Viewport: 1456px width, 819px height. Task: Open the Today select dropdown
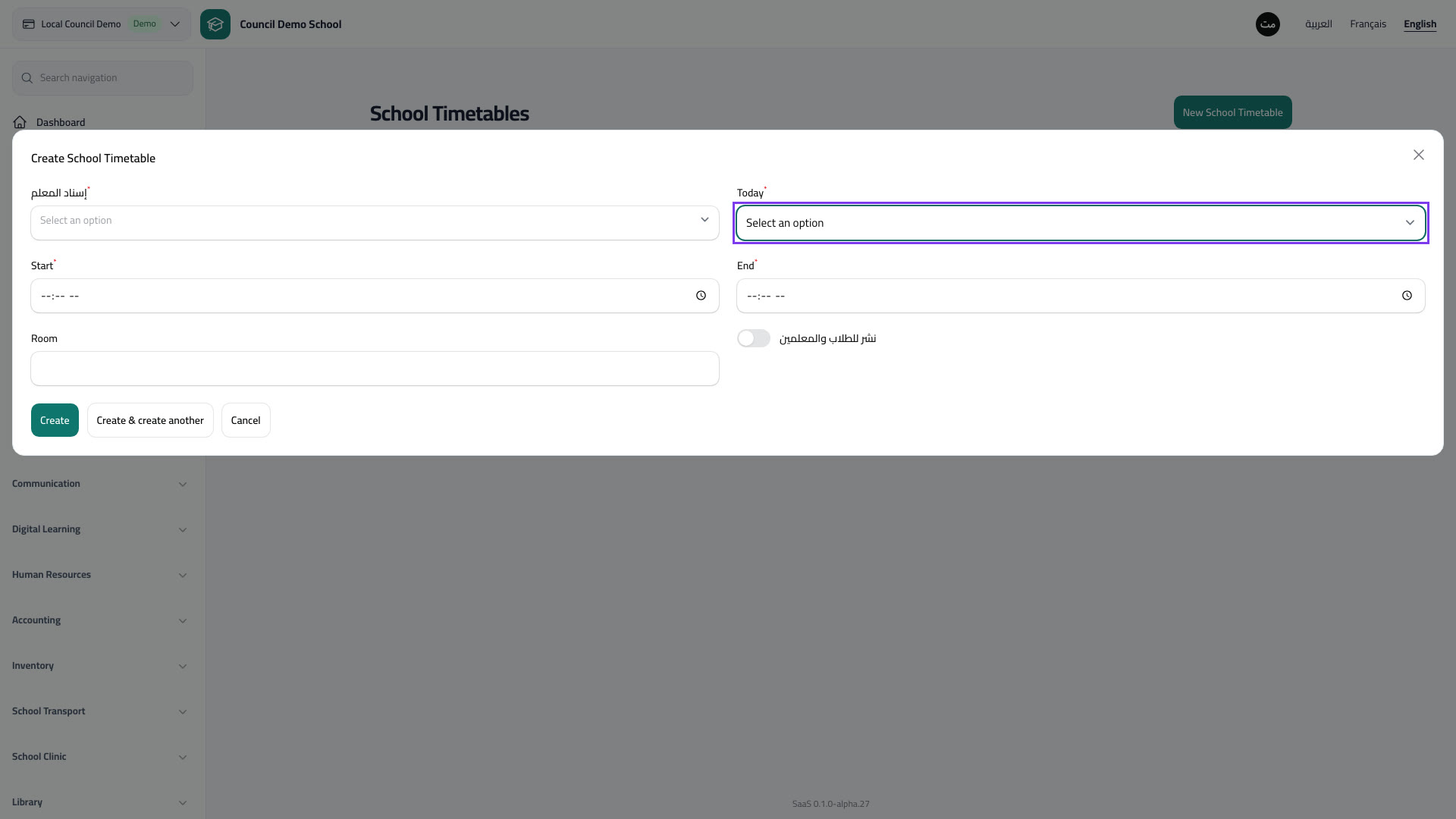[x=1081, y=223]
